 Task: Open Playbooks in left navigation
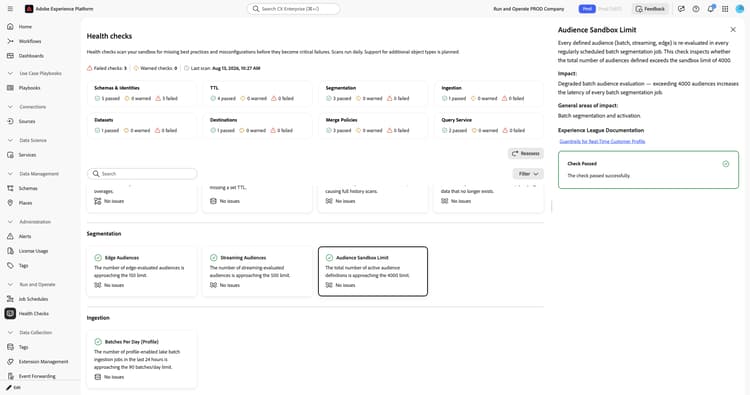[29, 88]
